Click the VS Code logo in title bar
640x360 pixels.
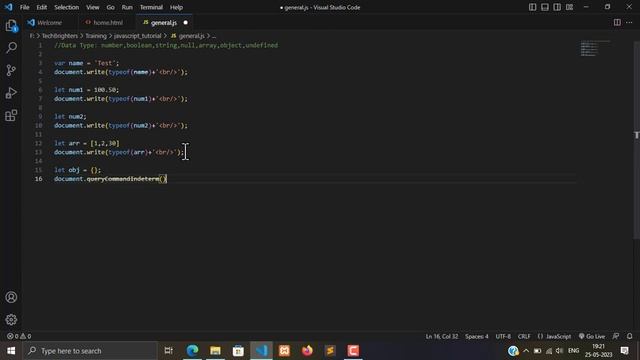(x=9, y=7)
